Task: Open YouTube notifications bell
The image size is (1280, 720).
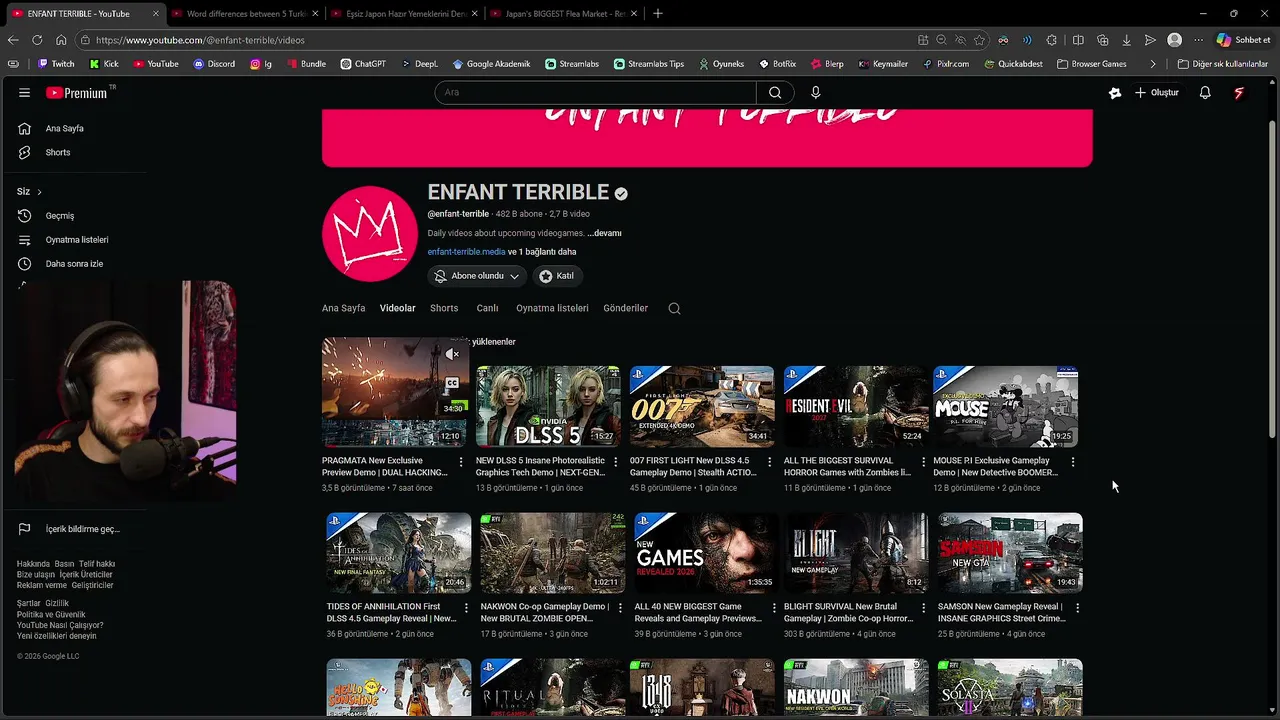Action: (1205, 92)
